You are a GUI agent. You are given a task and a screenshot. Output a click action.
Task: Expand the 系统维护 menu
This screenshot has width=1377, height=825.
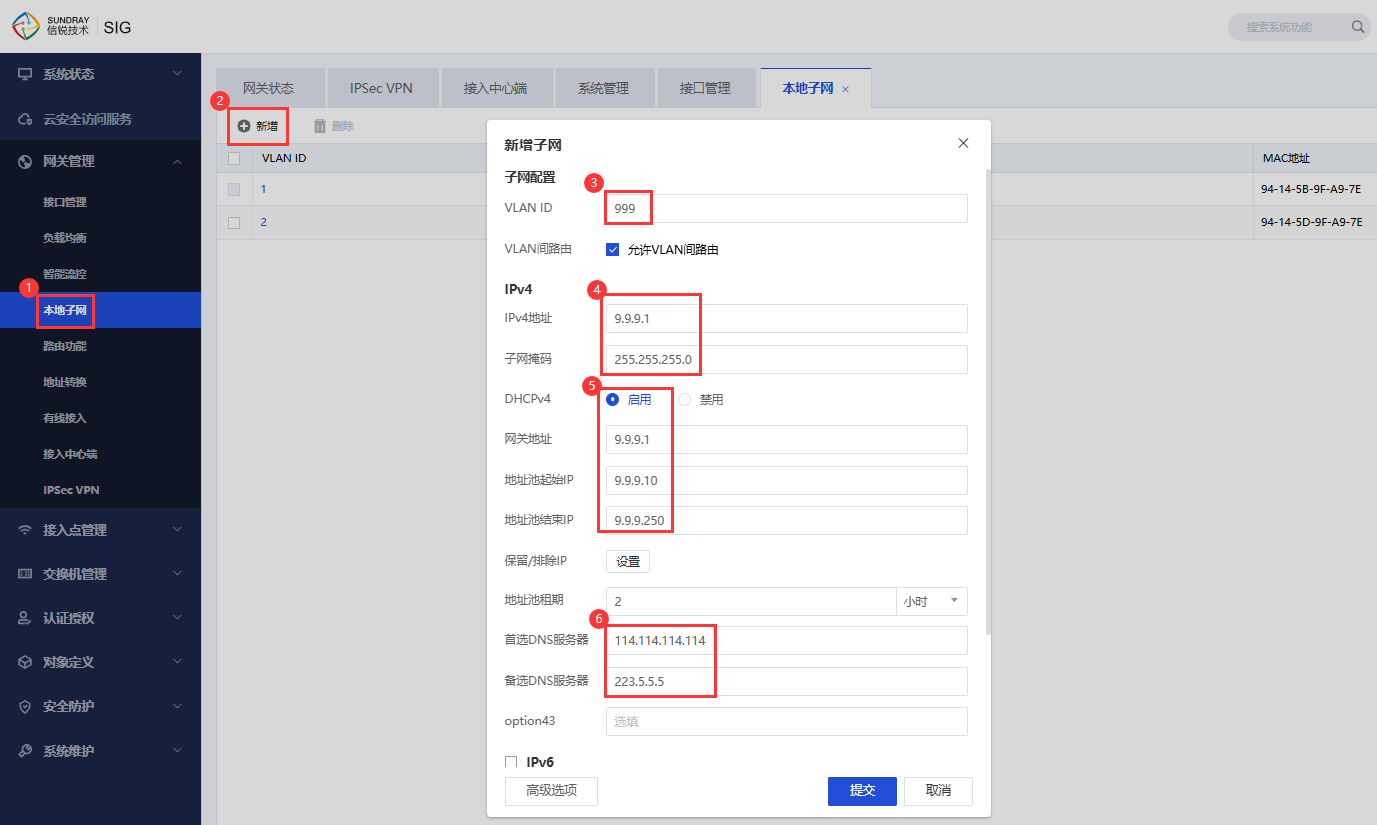(x=177, y=750)
